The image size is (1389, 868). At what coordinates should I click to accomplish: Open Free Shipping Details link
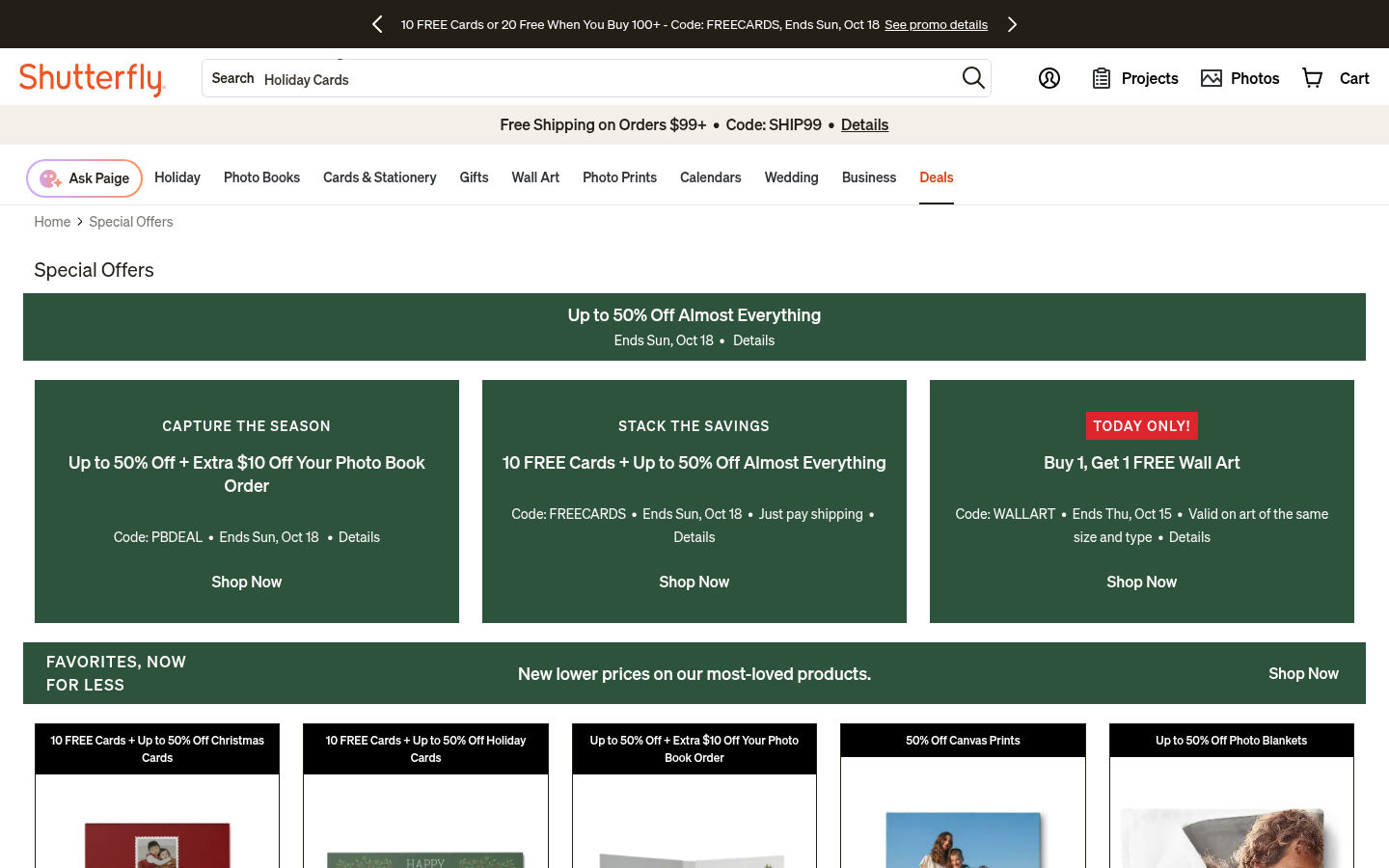coord(864,124)
